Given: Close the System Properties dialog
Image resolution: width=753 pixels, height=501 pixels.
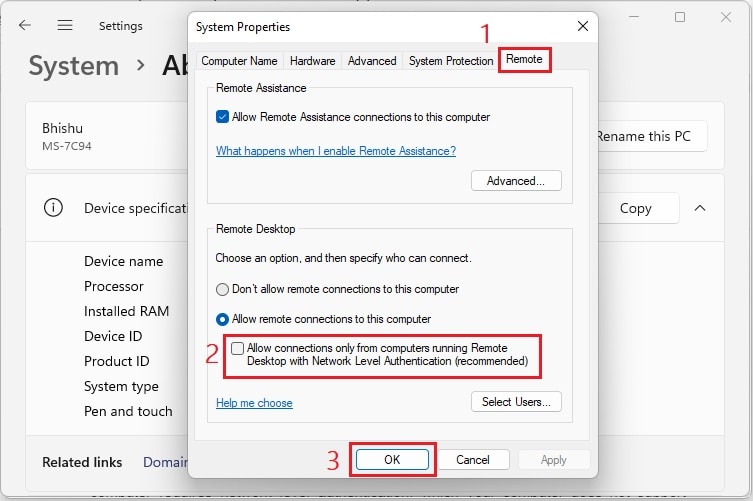Looking at the screenshot, I should [x=583, y=26].
